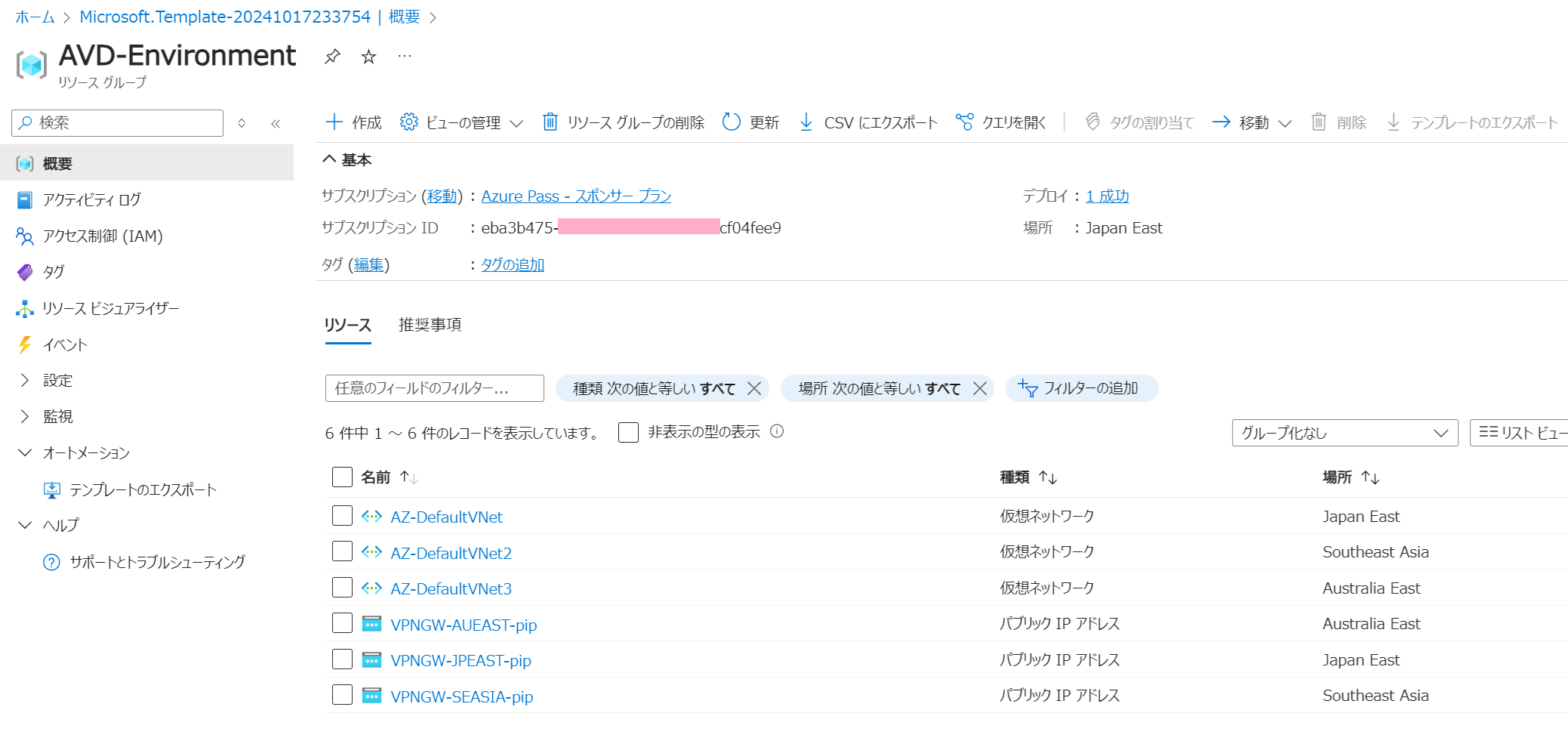Remove the 場所 filter with X
Viewport: 1568px width, 741px height.
pos(980,388)
